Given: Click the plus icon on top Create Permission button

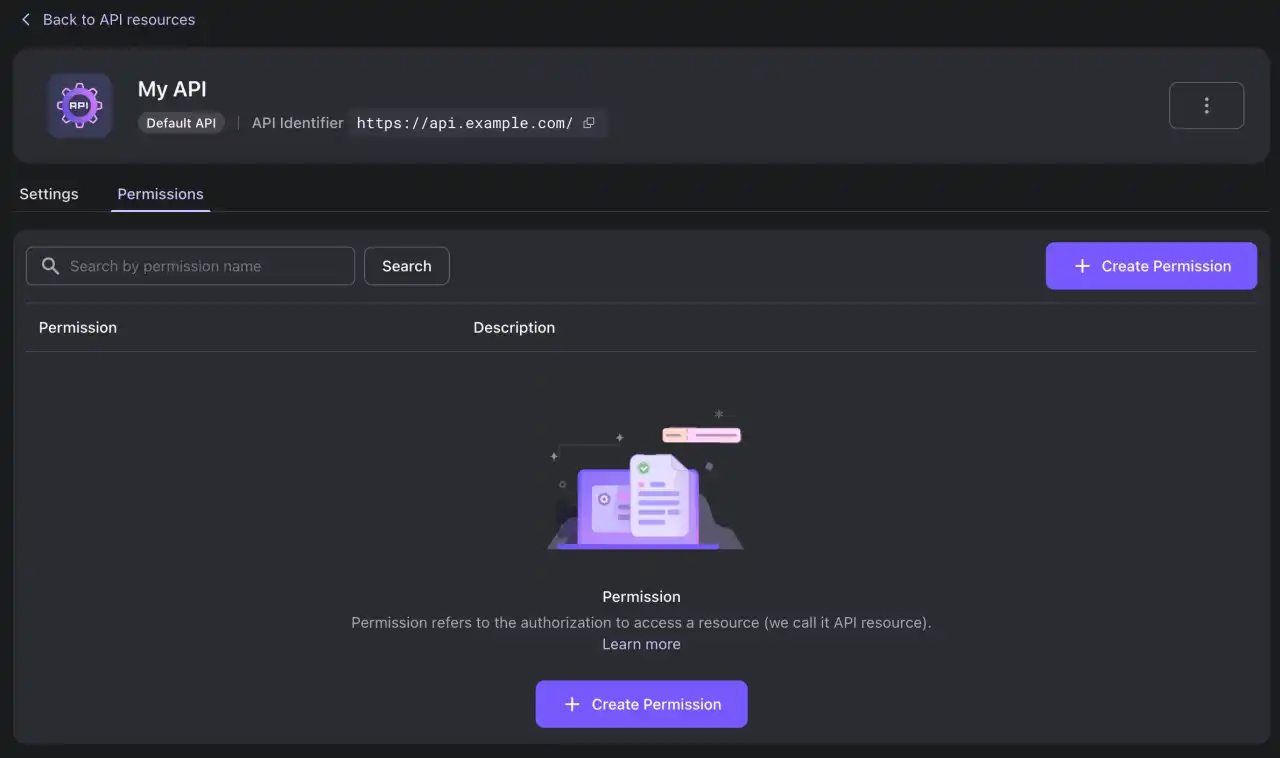Looking at the screenshot, I should (1081, 266).
